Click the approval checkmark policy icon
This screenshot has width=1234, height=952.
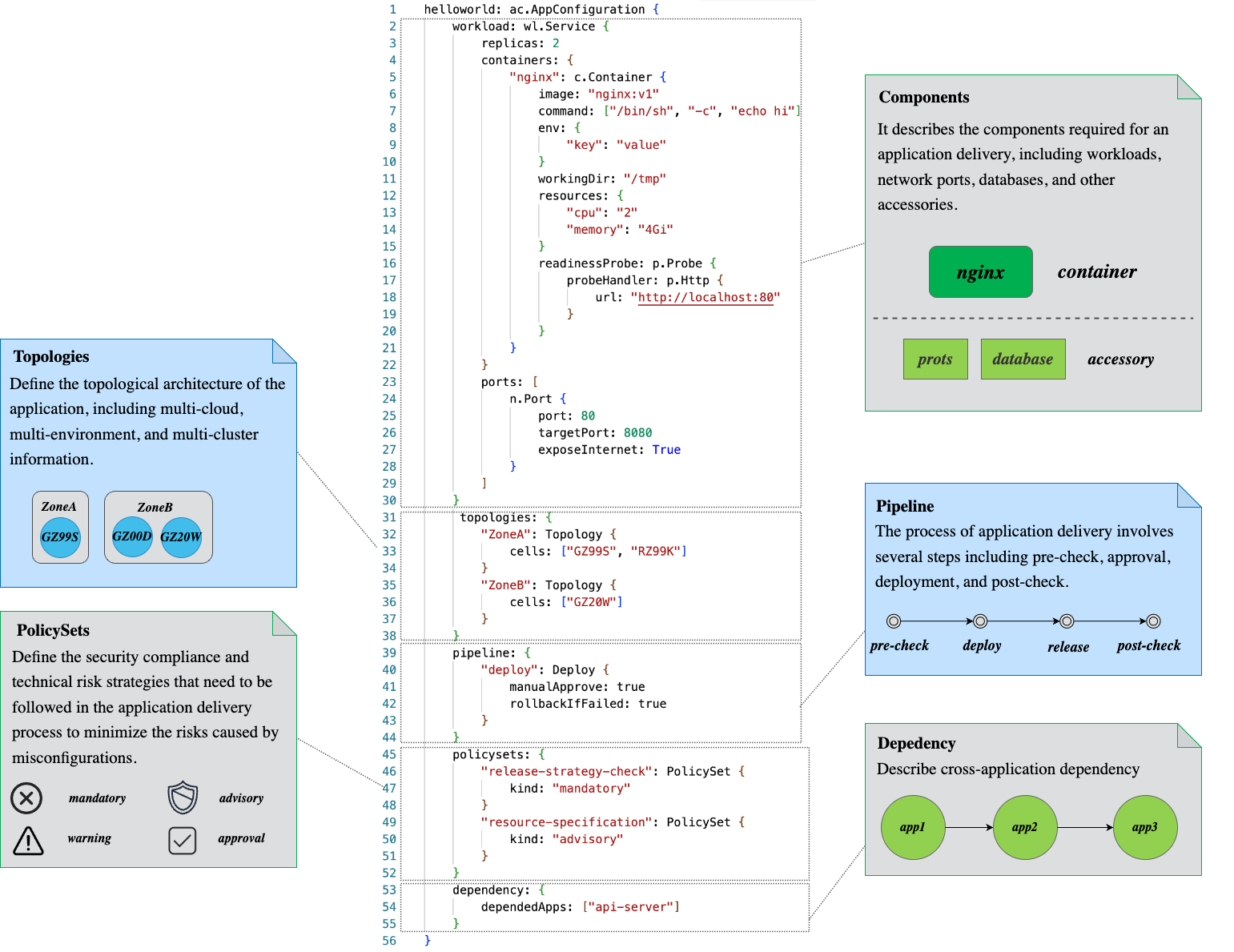tap(183, 840)
